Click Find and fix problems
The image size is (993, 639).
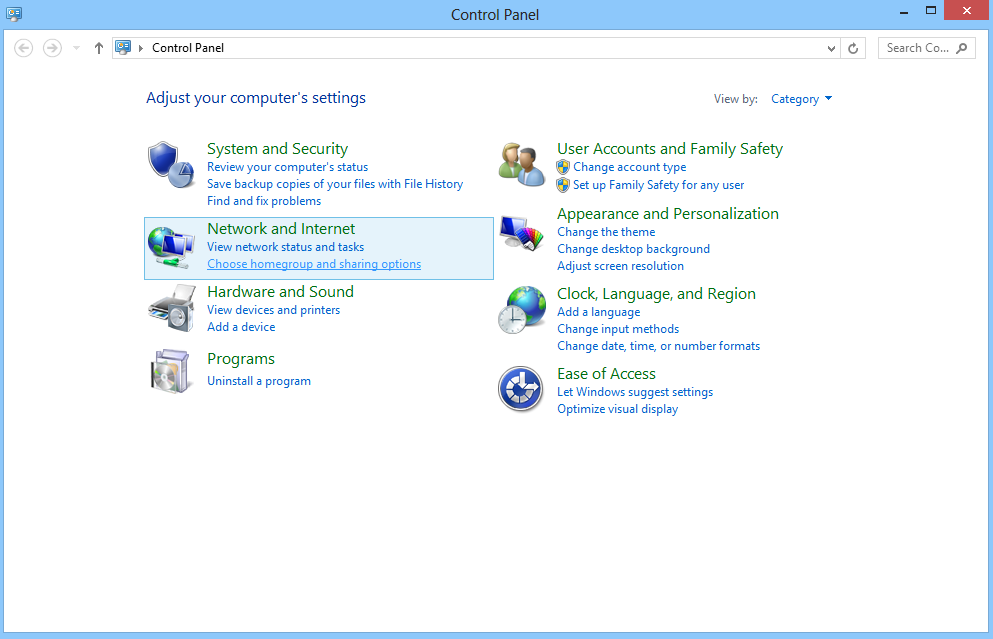point(264,201)
